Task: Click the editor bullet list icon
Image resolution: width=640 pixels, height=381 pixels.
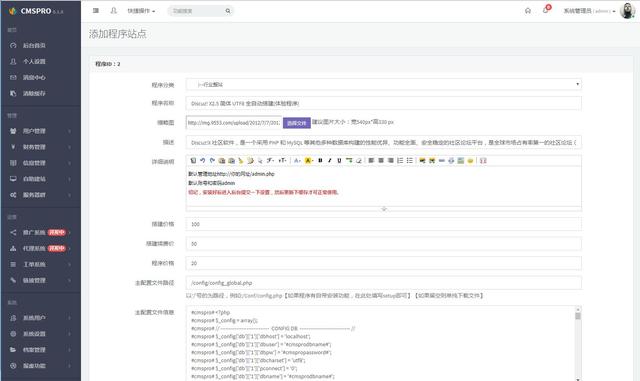Action: (x=410, y=160)
